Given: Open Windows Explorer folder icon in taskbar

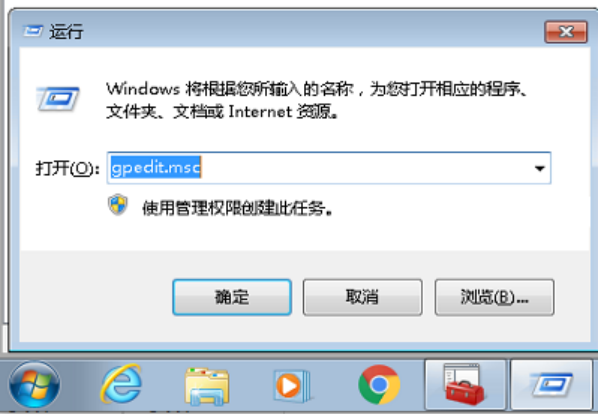Looking at the screenshot, I should [207, 386].
